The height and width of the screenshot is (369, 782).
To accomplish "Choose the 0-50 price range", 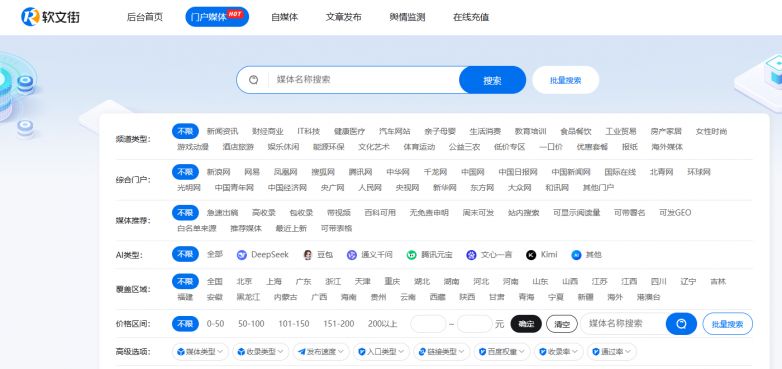I will tap(215, 324).
